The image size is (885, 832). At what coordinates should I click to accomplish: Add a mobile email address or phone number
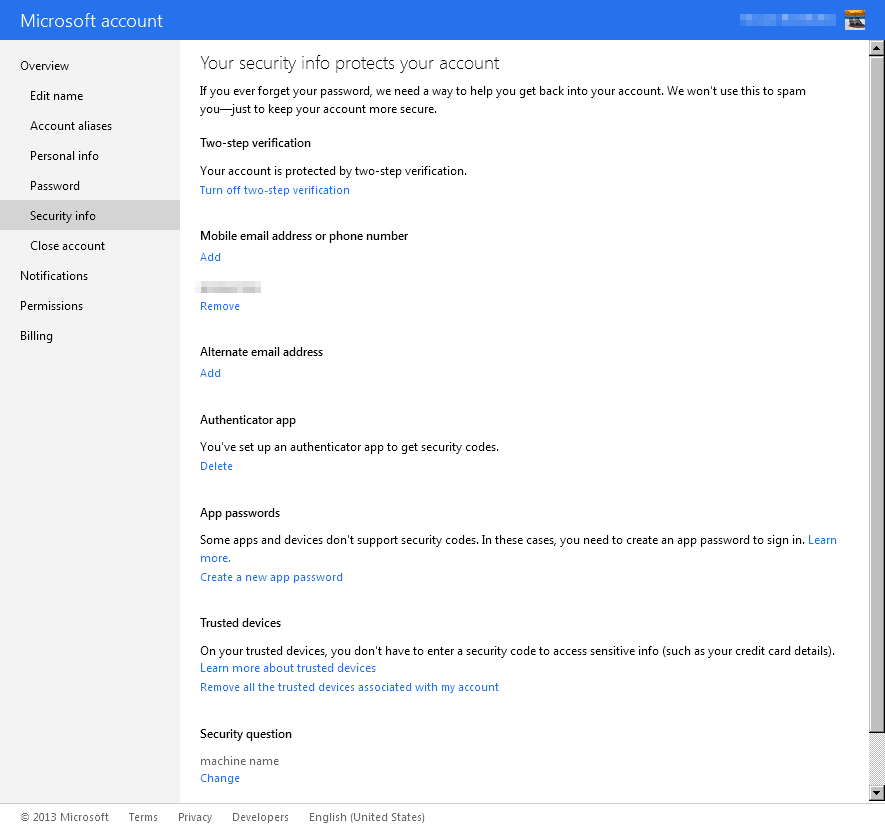[210, 257]
